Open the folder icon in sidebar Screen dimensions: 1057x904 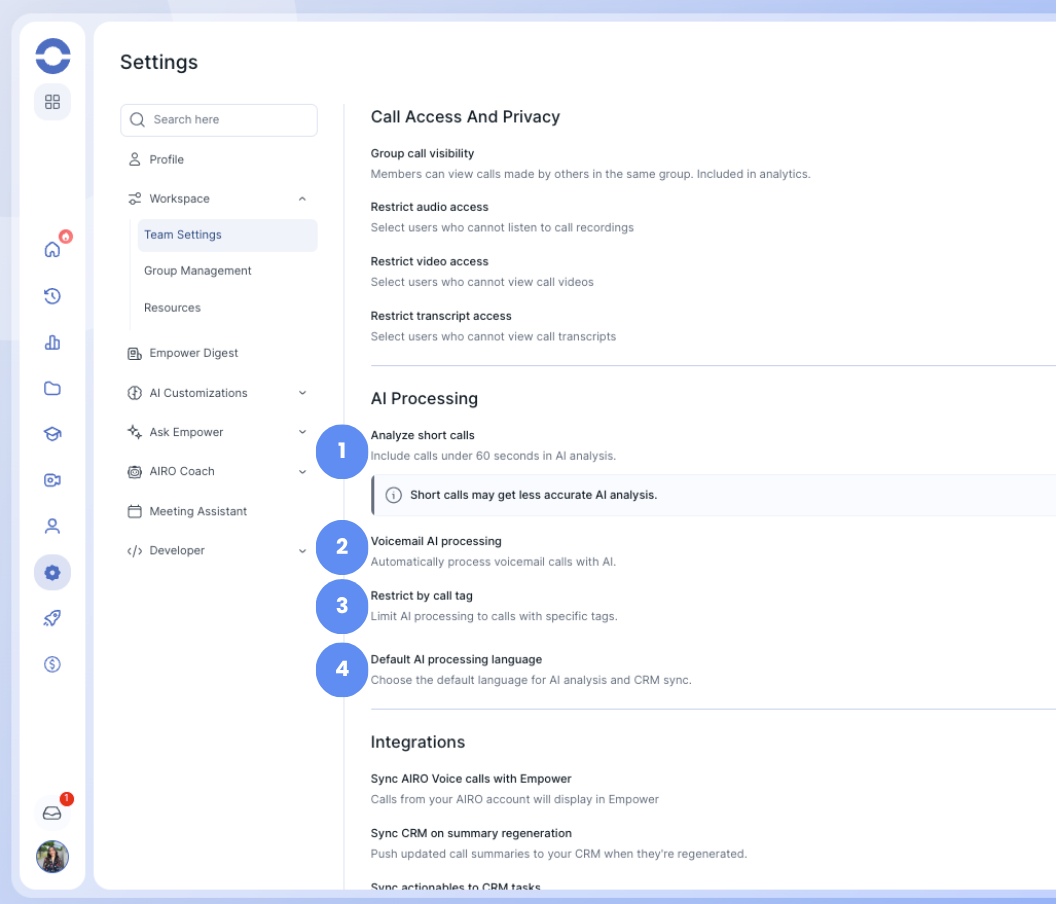click(x=53, y=388)
